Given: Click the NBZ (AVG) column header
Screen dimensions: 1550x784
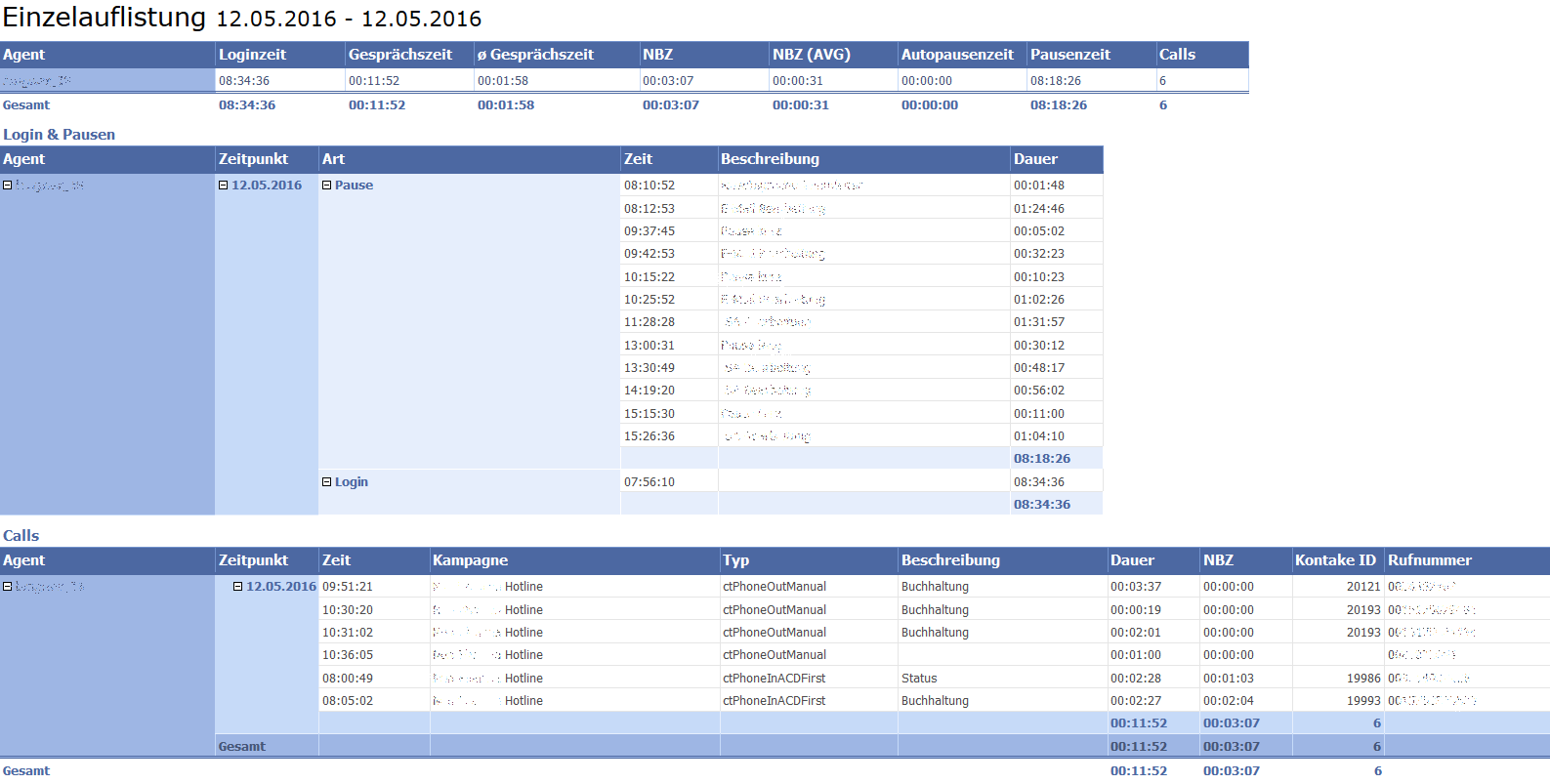Looking at the screenshot, I should point(812,55).
